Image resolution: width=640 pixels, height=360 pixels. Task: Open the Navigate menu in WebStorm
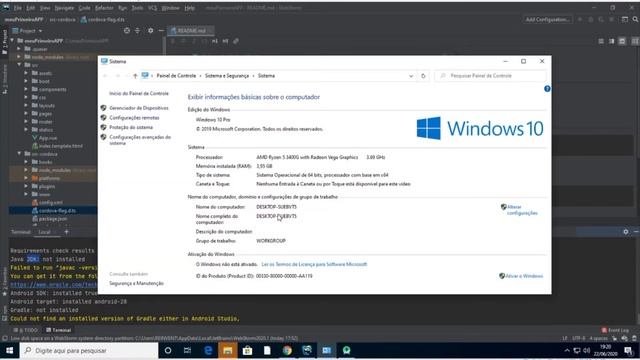pos(64,8)
